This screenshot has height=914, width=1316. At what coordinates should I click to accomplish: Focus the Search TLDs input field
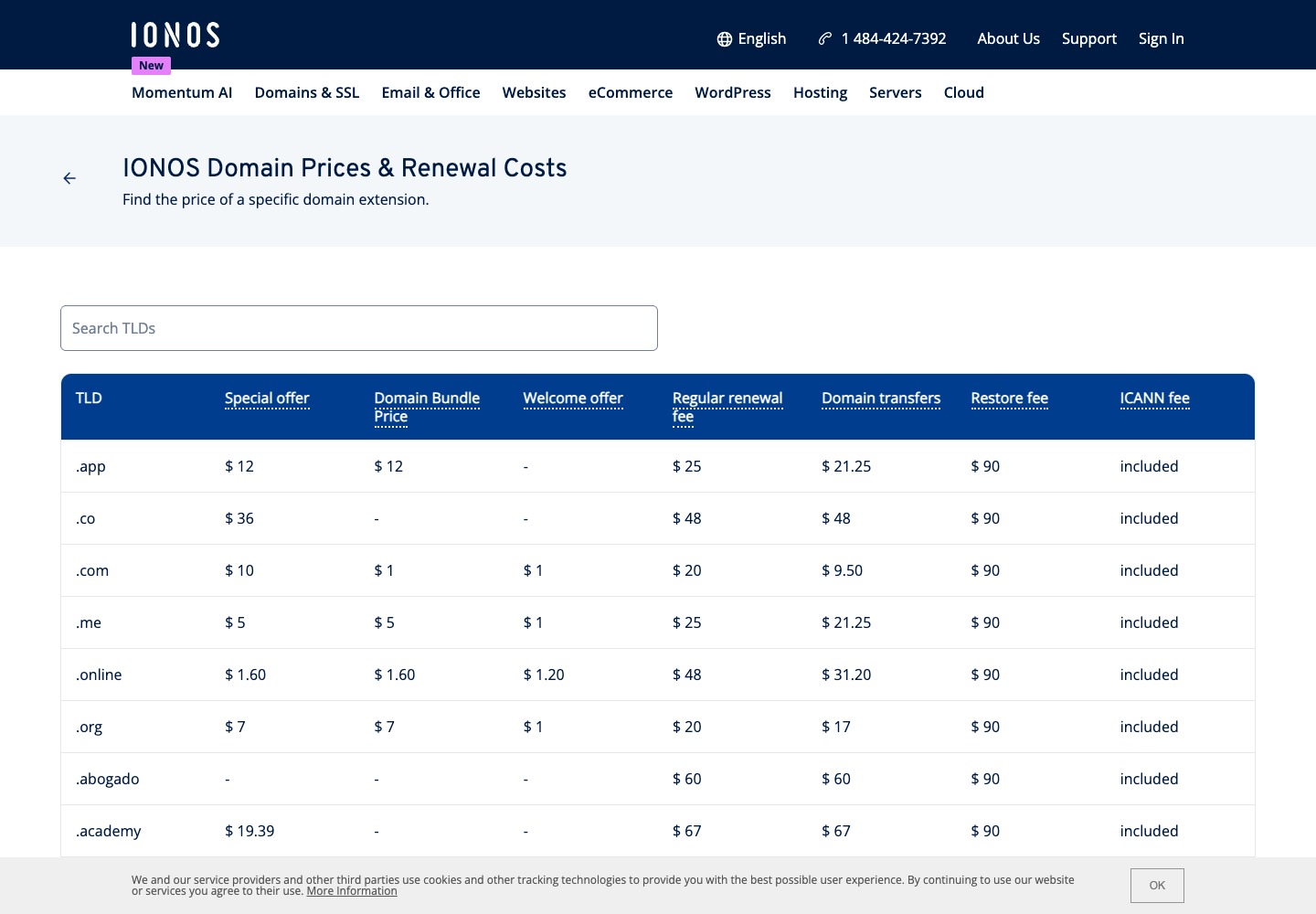click(x=359, y=328)
